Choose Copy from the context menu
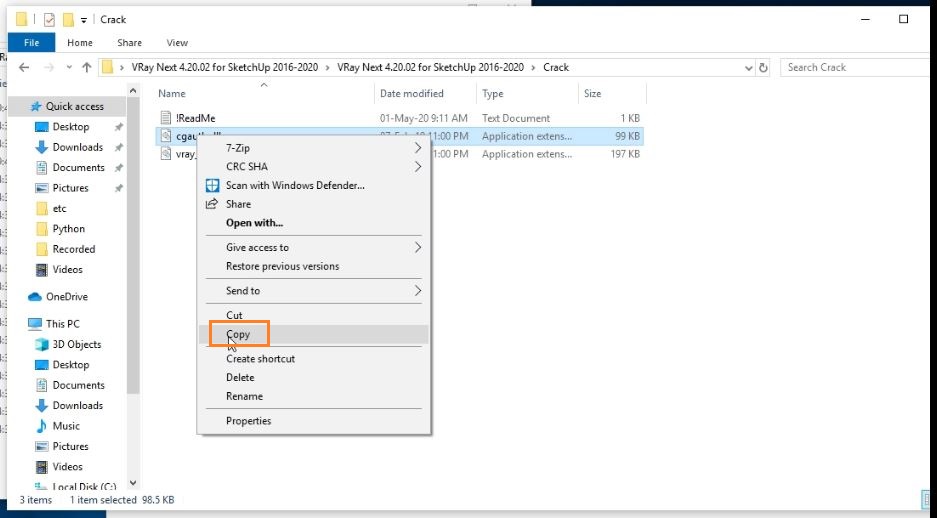The image size is (937, 518). click(314, 335)
